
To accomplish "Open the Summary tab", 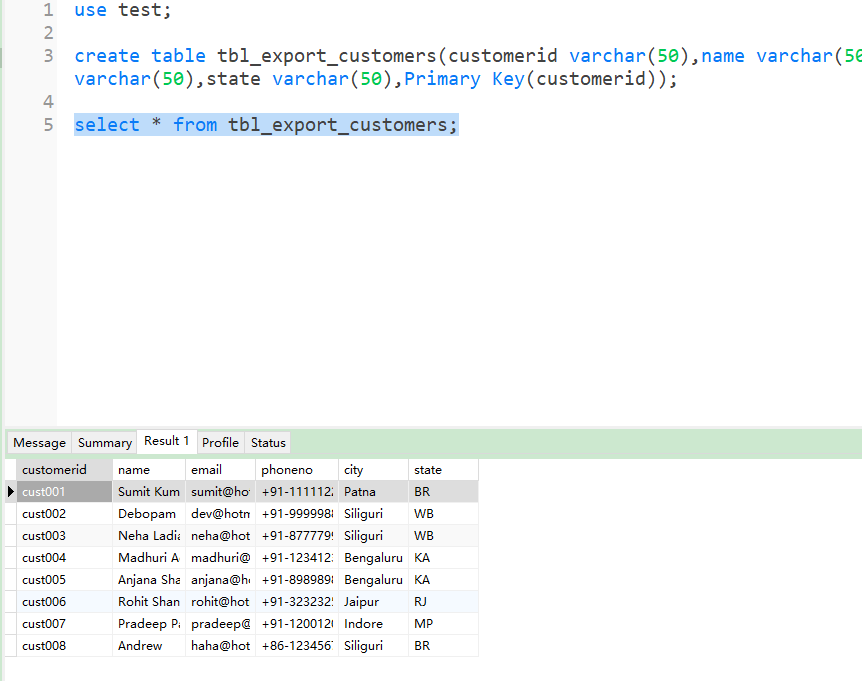I will [105, 443].
